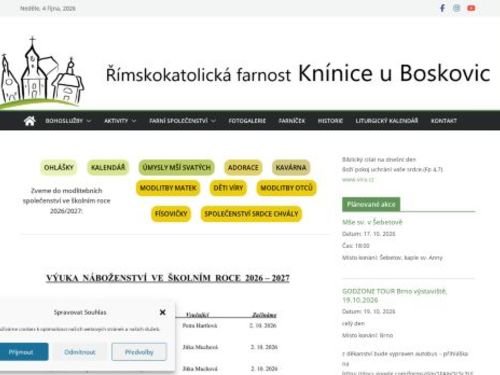Open the Kontakt menu item

[x=444, y=121]
